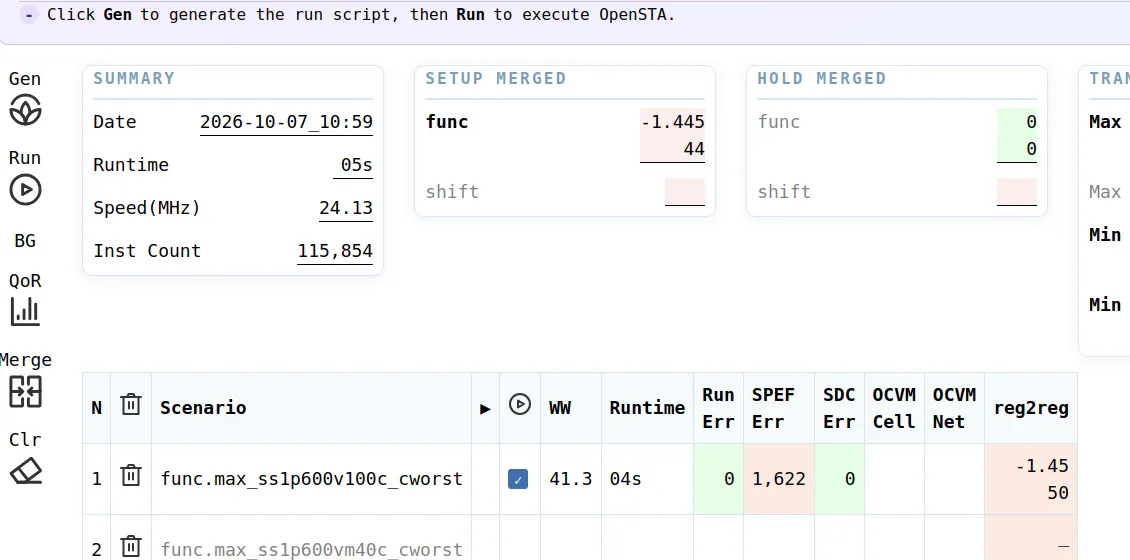The height and width of the screenshot is (560, 1130).
Task: Click the func label in Hold Merged
Action: [x=778, y=122]
